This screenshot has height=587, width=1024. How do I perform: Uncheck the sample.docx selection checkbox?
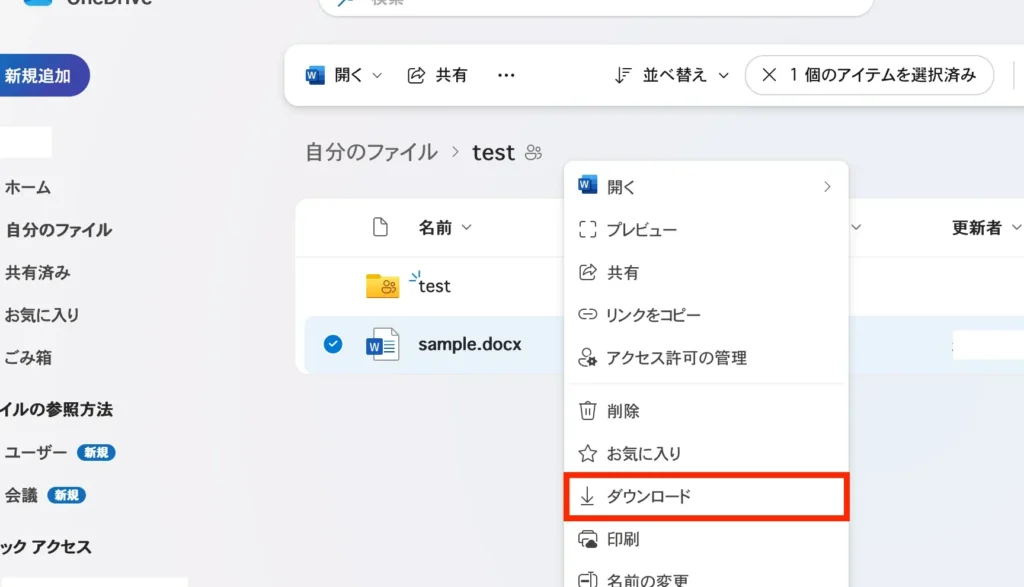pyautogui.click(x=333, y=344)
